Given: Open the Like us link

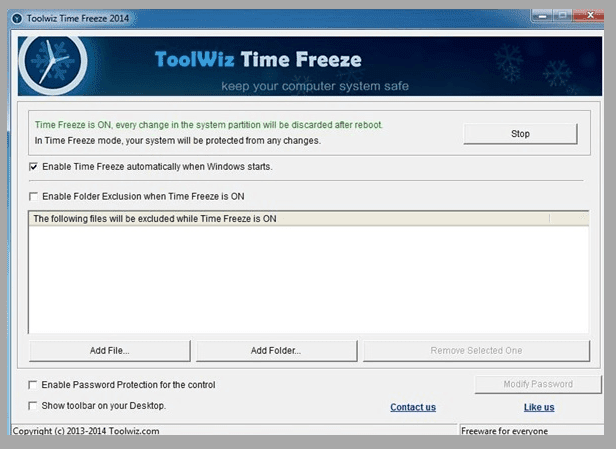Looking at the screenshot, I should pos(539,407).
